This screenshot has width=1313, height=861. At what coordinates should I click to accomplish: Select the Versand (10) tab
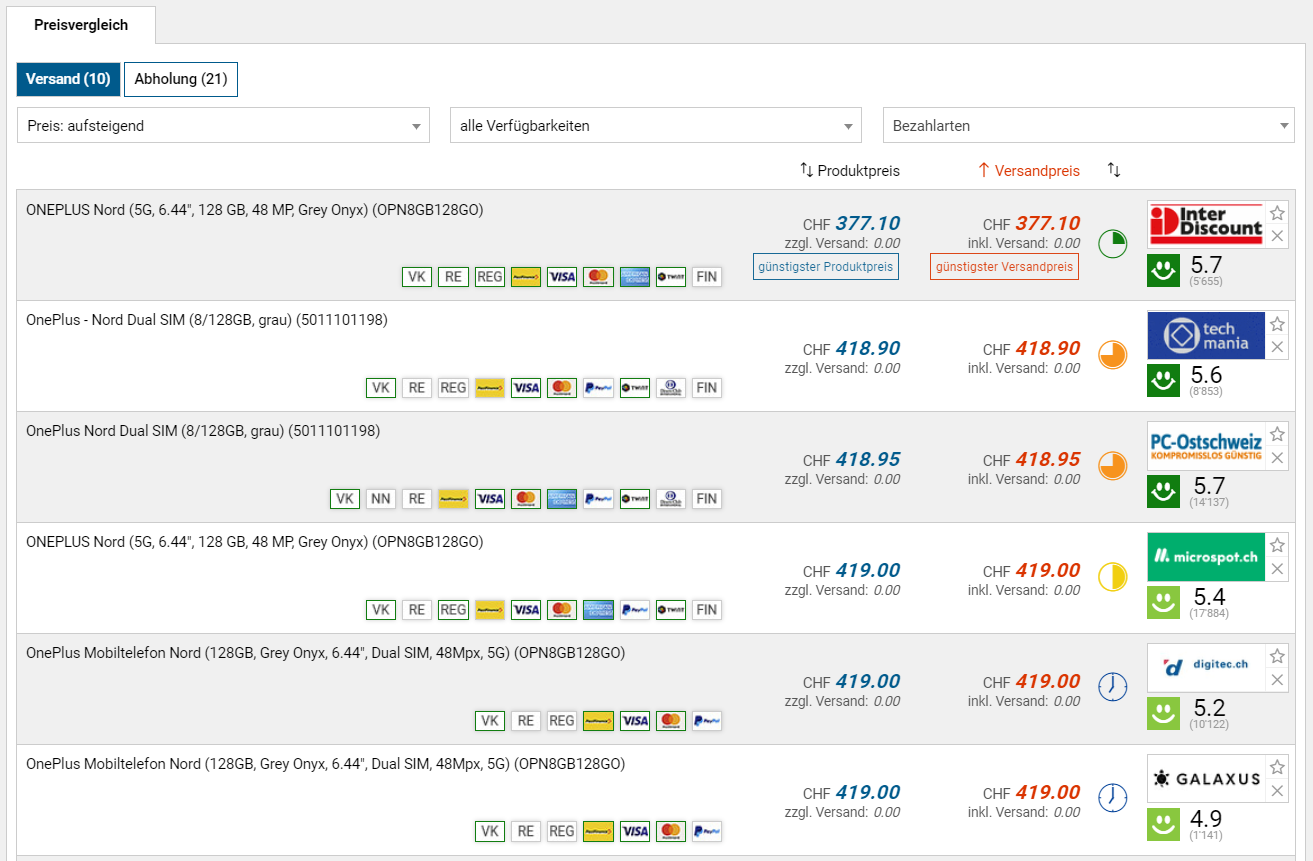(68, 79)
